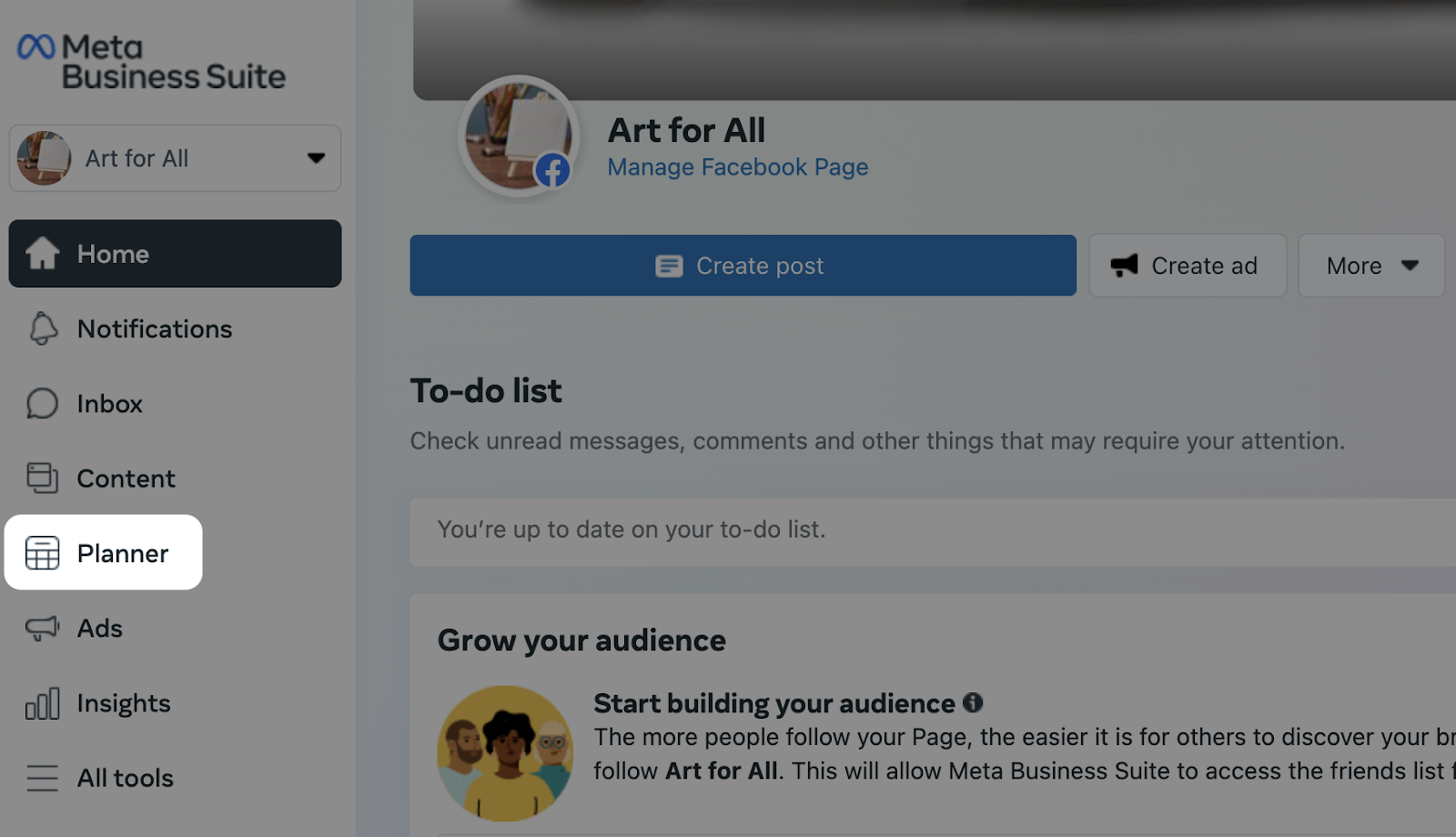Click the Content pages icon
The width and height of the screenshot is (1456, 837).
coord(43,478)
